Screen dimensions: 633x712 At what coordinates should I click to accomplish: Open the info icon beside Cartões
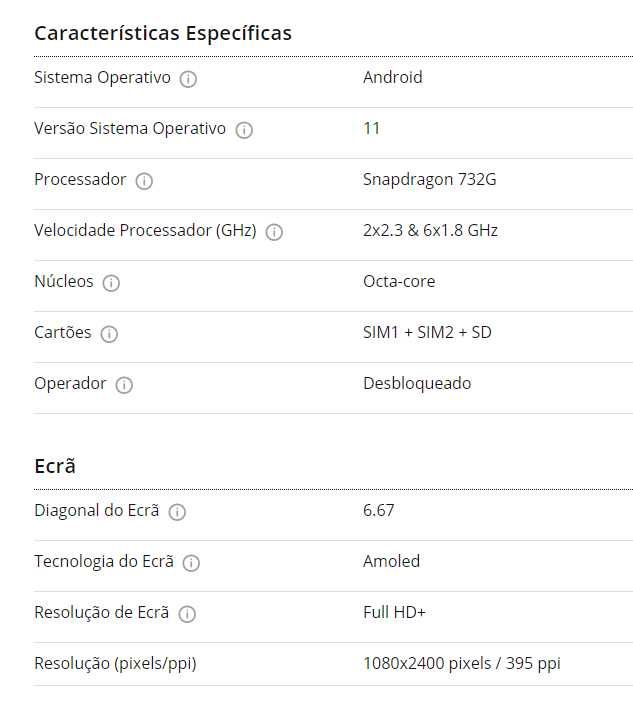tap(109, 334)
